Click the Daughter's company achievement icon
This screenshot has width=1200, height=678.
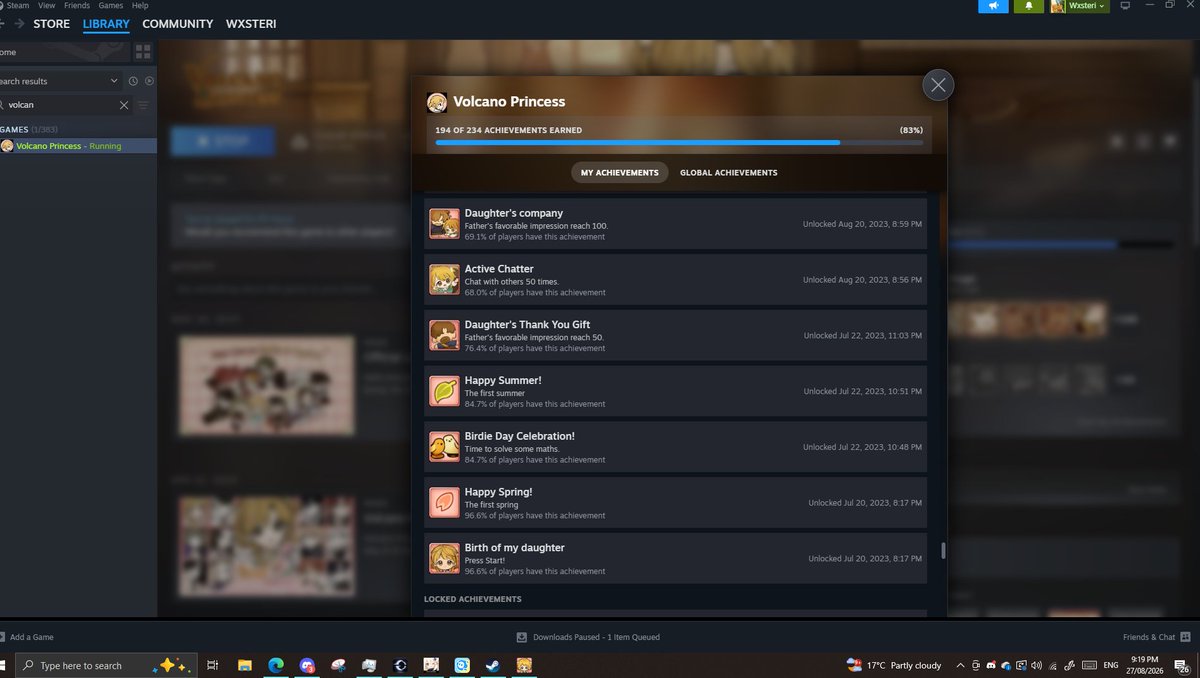(444, 224)
